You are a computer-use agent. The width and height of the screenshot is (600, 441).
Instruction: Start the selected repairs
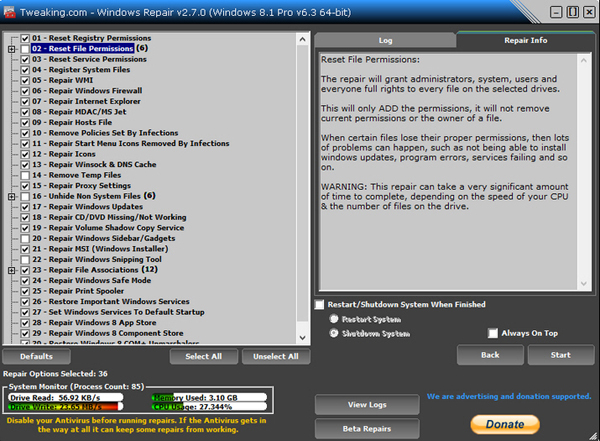(x=561, y=355)
